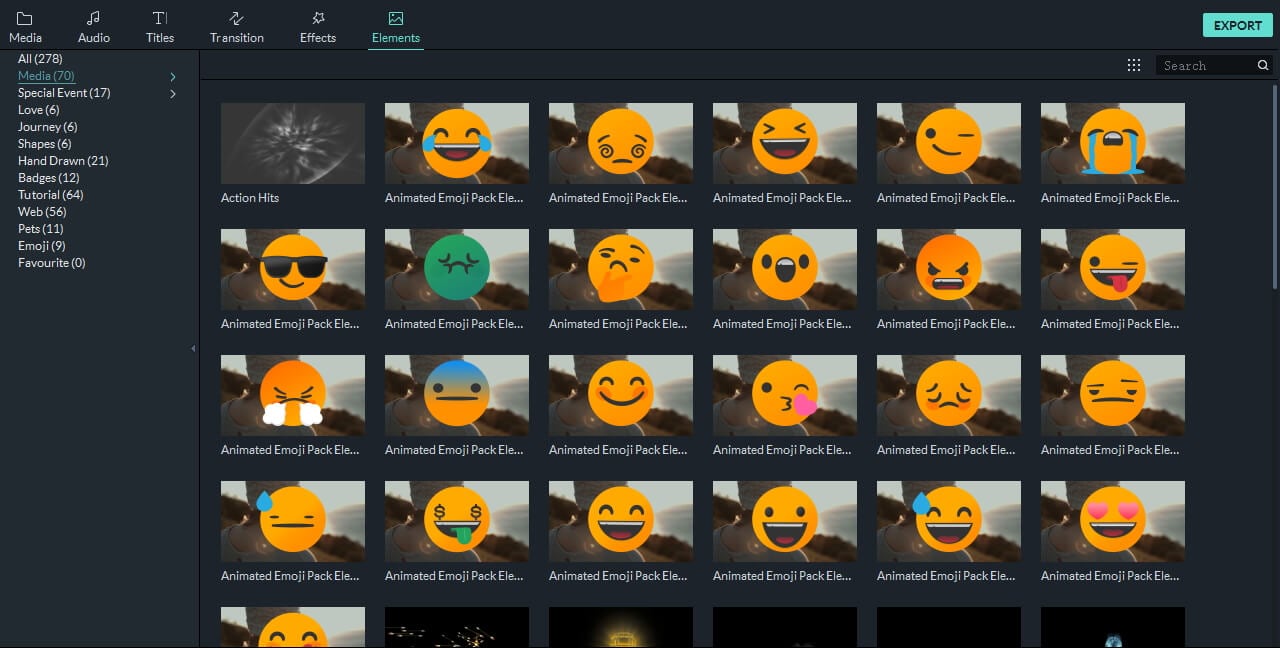Screen dimensions: 1280x648
Task: Select the grinning sweat-drop emoji element
Action: tap(949, 521)
